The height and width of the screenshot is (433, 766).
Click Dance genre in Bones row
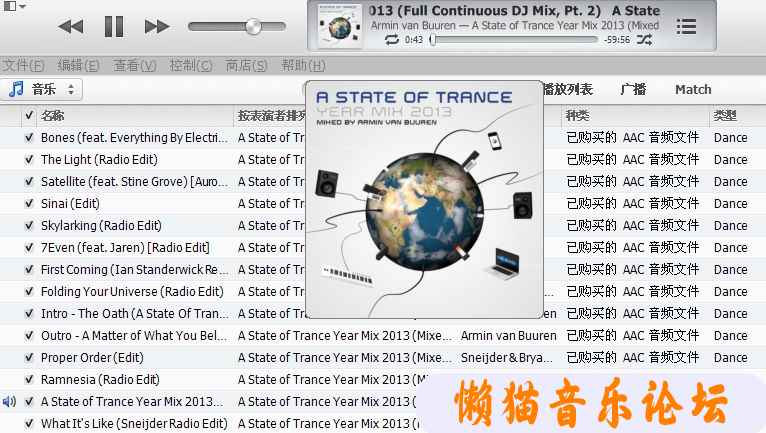pyautogui.click(x=730, y=138)
